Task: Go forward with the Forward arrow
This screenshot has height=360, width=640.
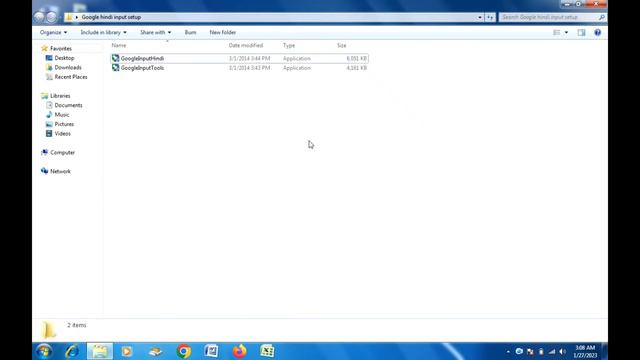Action: tap(51, 17)
